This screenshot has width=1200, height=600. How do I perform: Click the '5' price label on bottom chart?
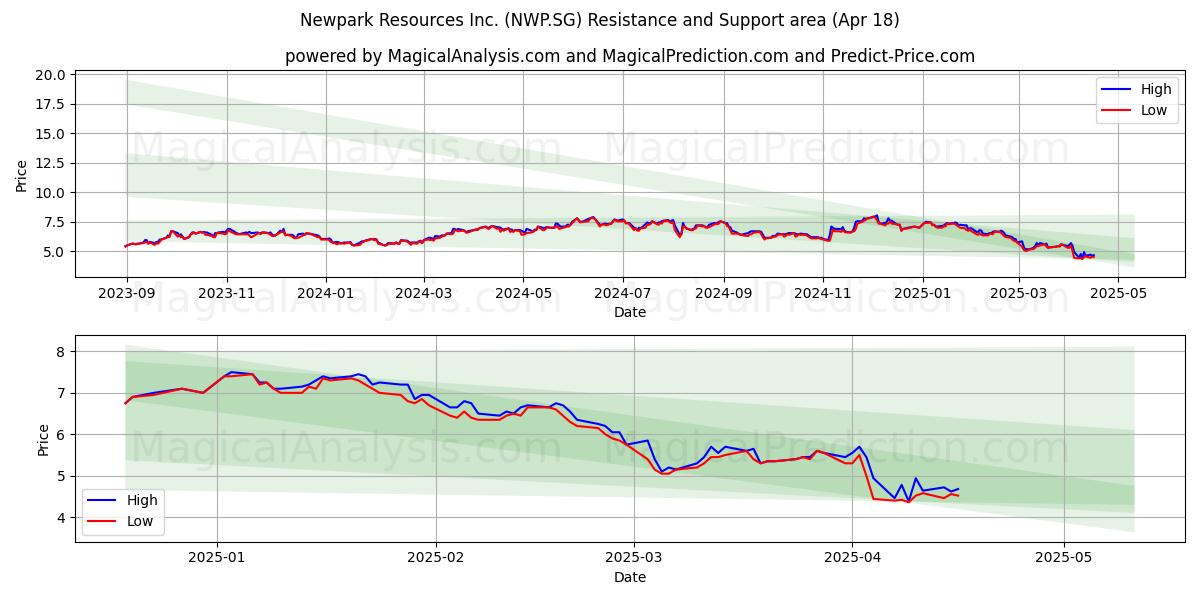[63, 476]
